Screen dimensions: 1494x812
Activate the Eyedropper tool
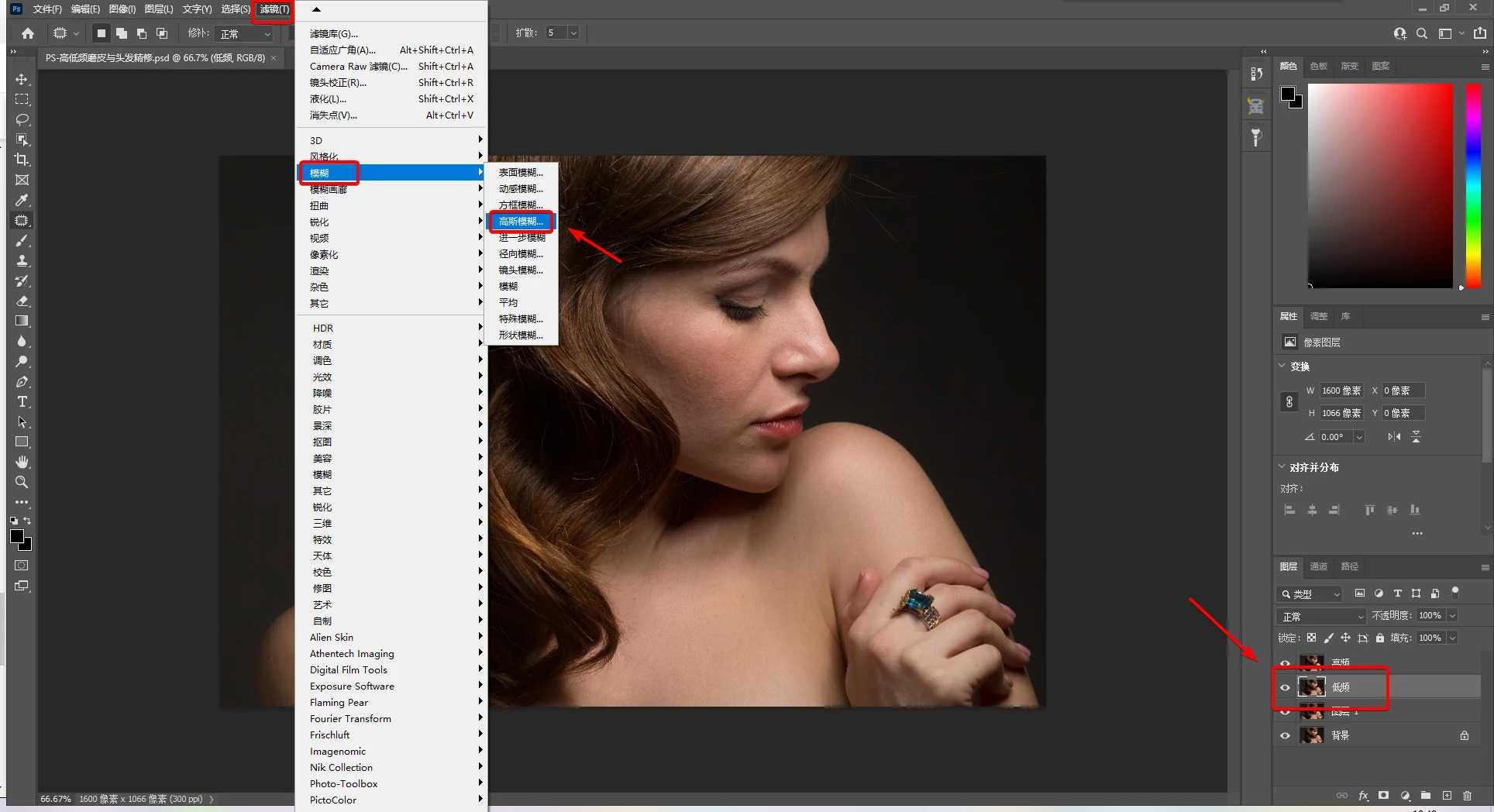[x=22, y=200]
